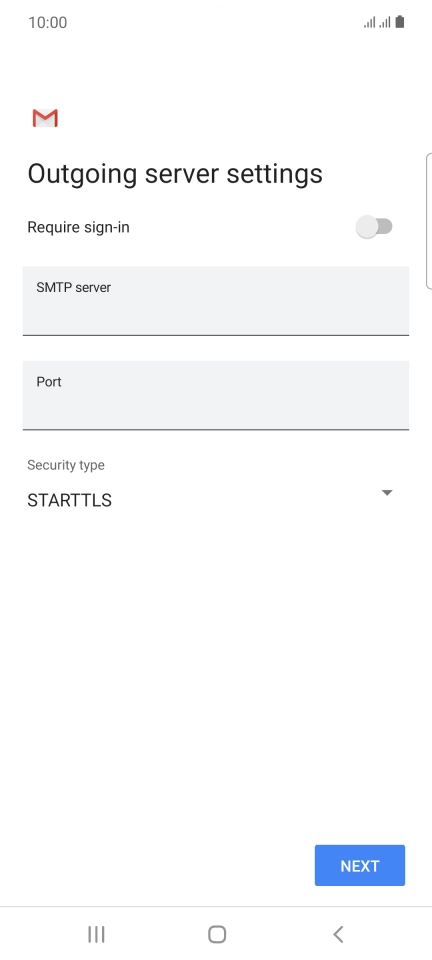Screen dimensions: 432x960
Task: Focus the Port input field
Action: [215, 396]
